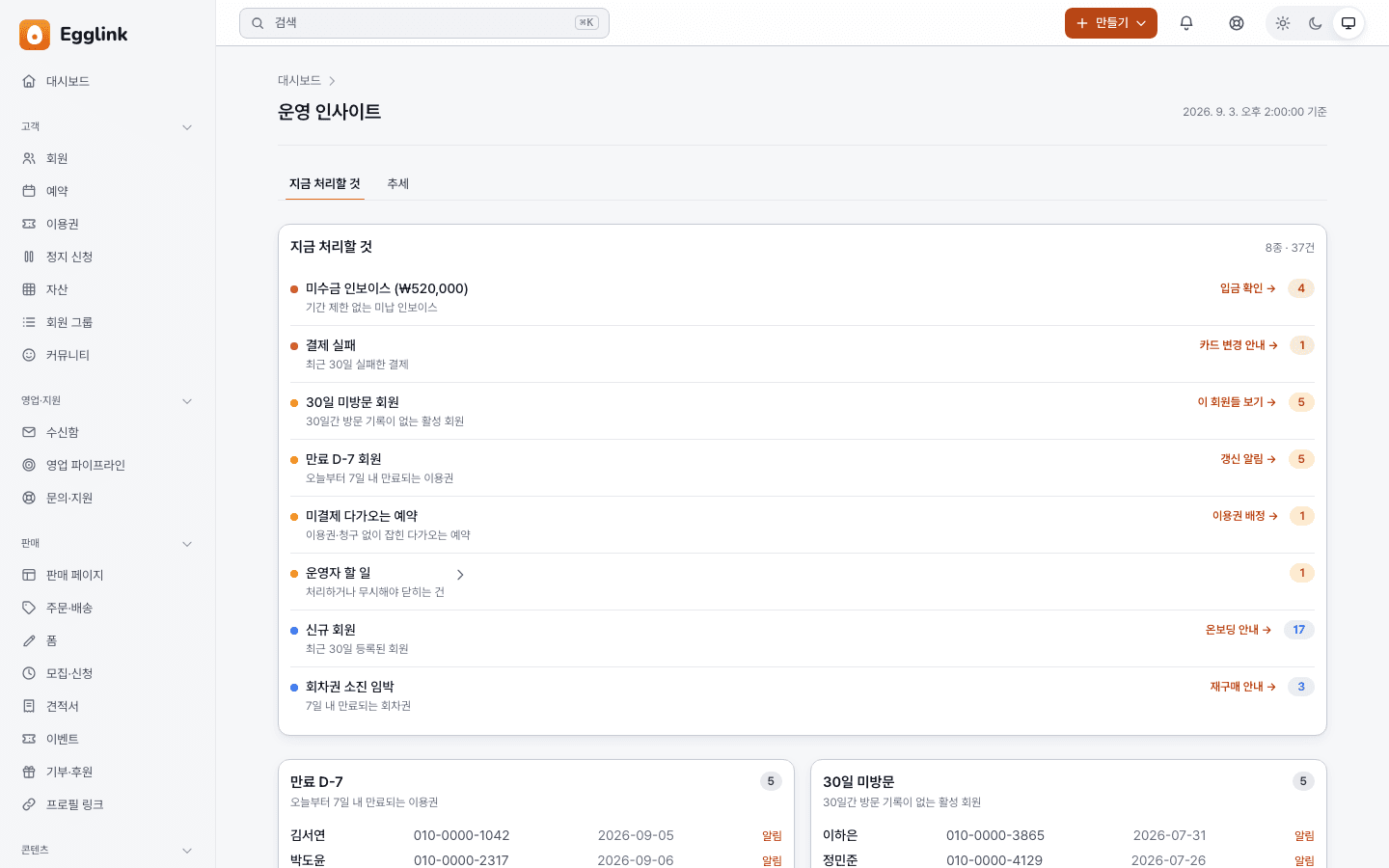This screenshot has width=1389, height=868.
Task: Click 30일 미방문 회원 row title
Action: (x=352, y=402)
